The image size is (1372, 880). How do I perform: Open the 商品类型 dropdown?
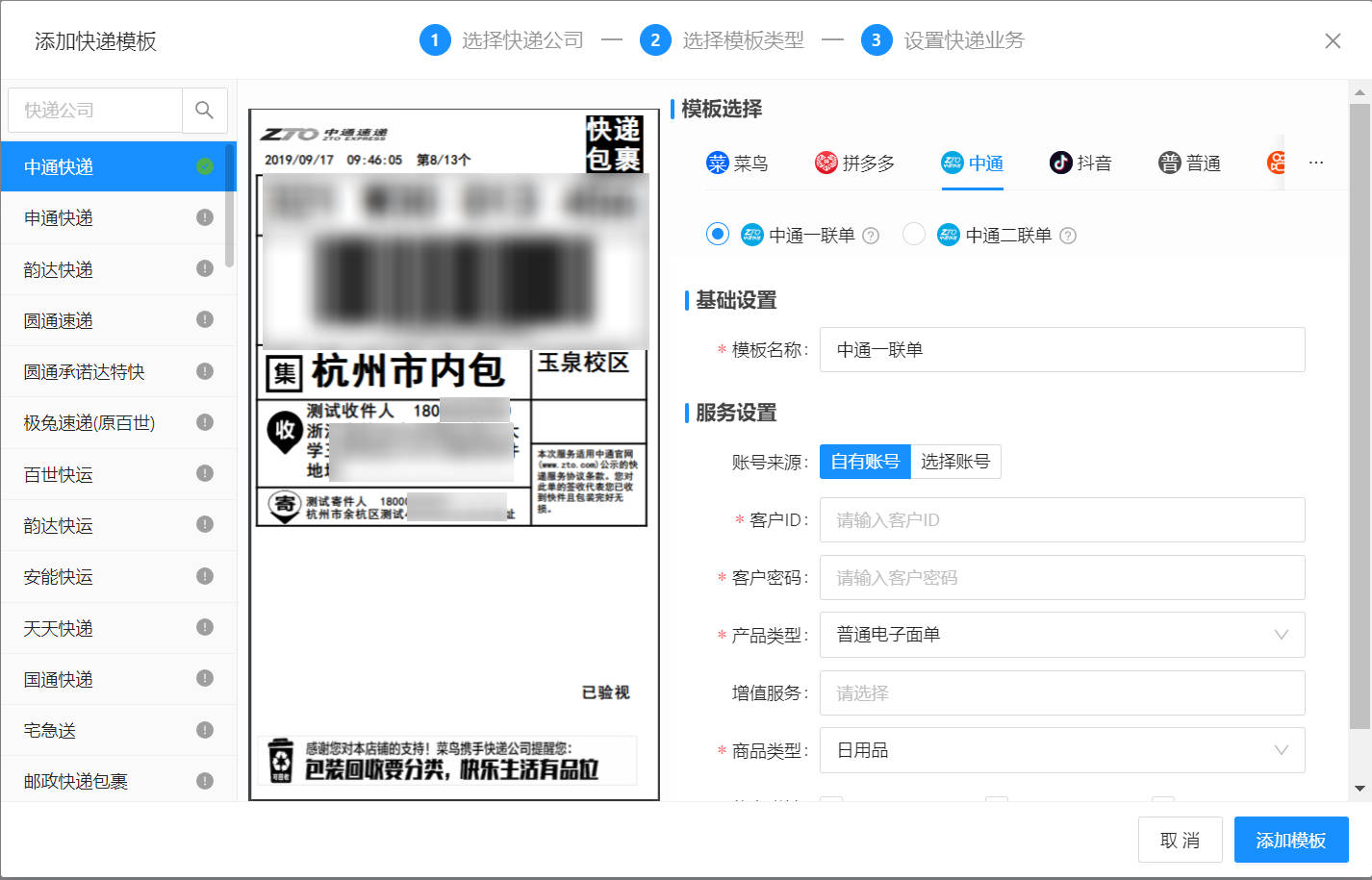pyautogui.click(x=1062, y=750)
